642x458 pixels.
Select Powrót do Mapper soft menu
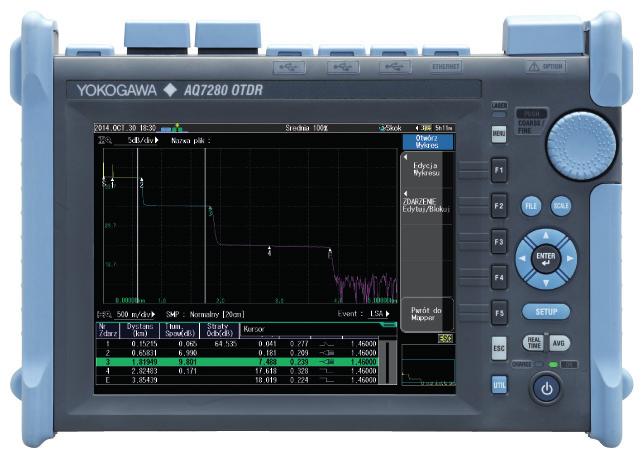(x=426, y=314)
